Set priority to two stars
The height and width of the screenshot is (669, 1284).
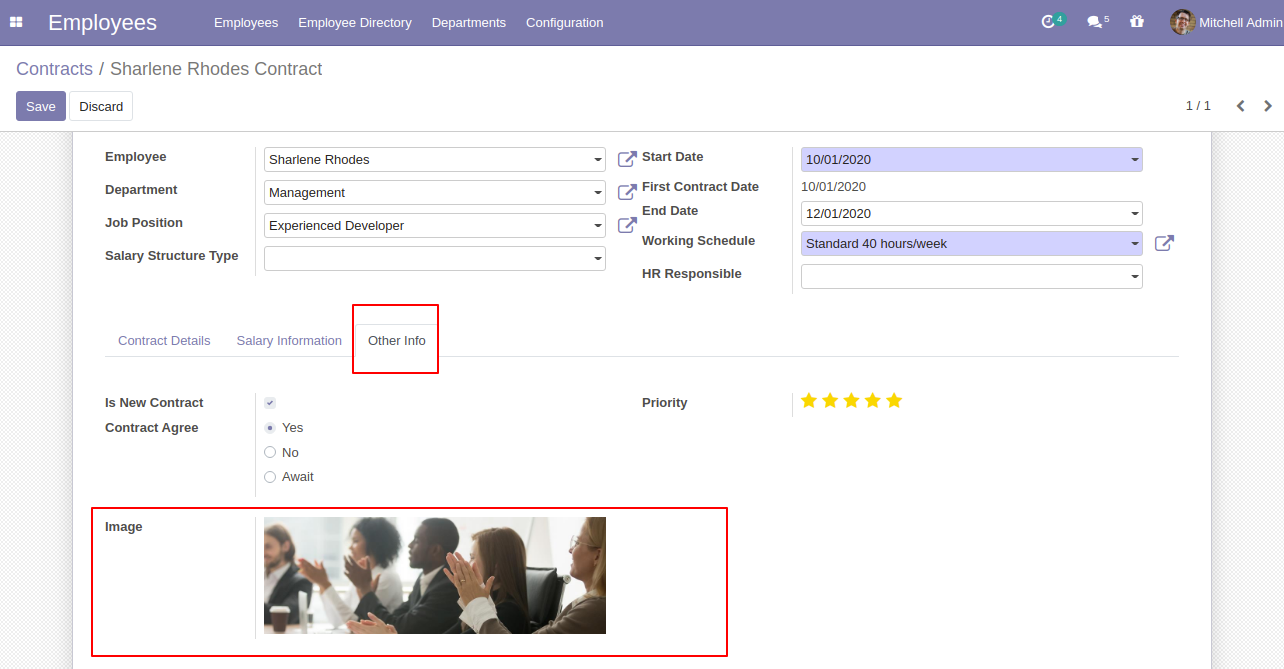pyautogui.click(x=830, y=401)
